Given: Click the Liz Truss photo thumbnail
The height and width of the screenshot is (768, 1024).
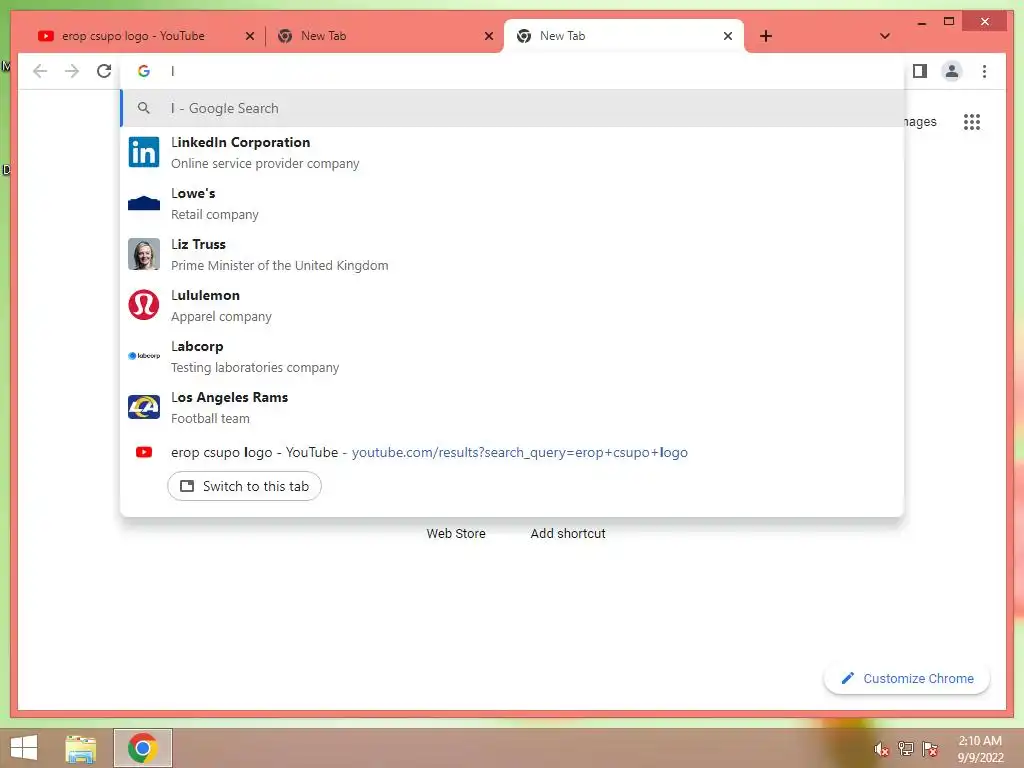Looking at the screenshot, I should pyautogui.click(x=144, y=254).
